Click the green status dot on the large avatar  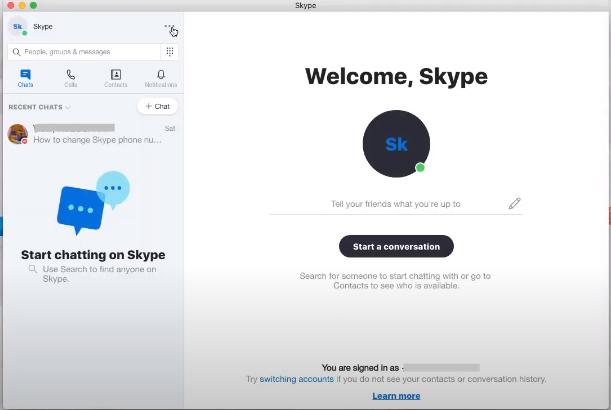[x=420, y=168]
